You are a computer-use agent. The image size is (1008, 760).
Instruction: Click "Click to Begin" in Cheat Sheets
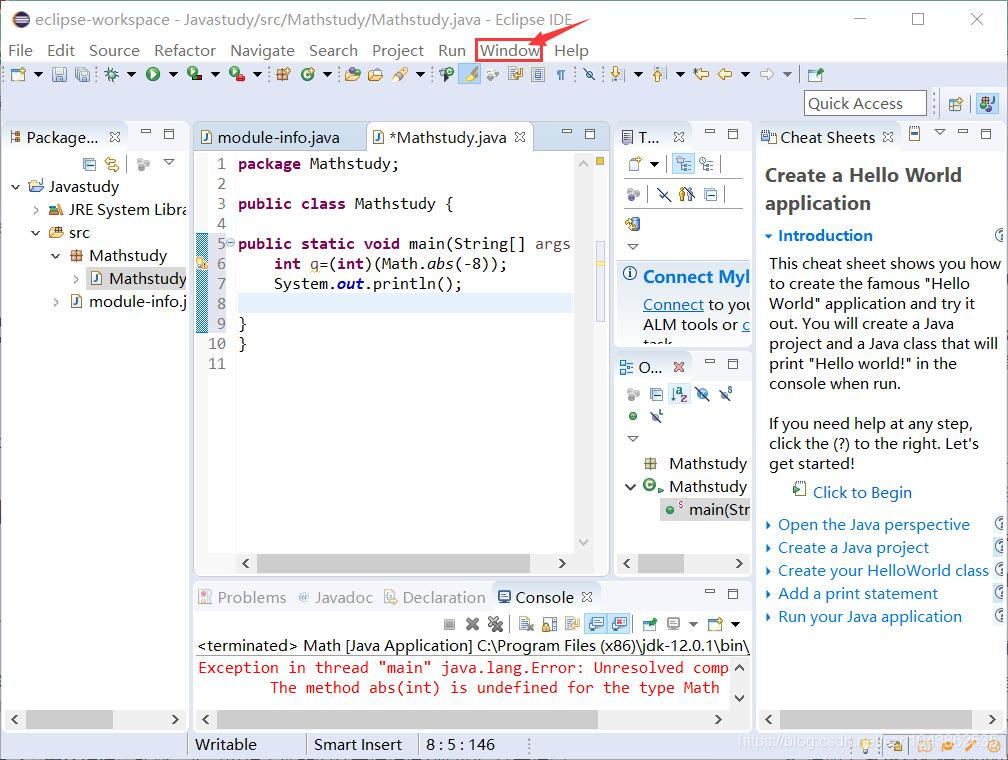[862, 492]
